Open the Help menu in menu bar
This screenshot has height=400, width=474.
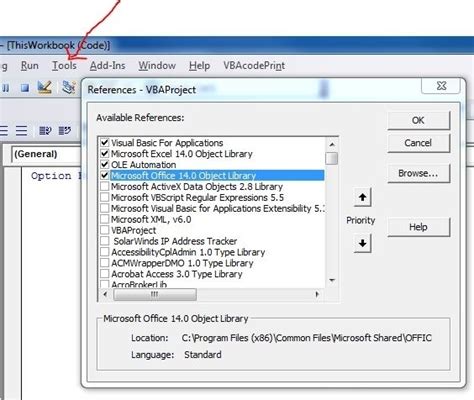[199, 65]
